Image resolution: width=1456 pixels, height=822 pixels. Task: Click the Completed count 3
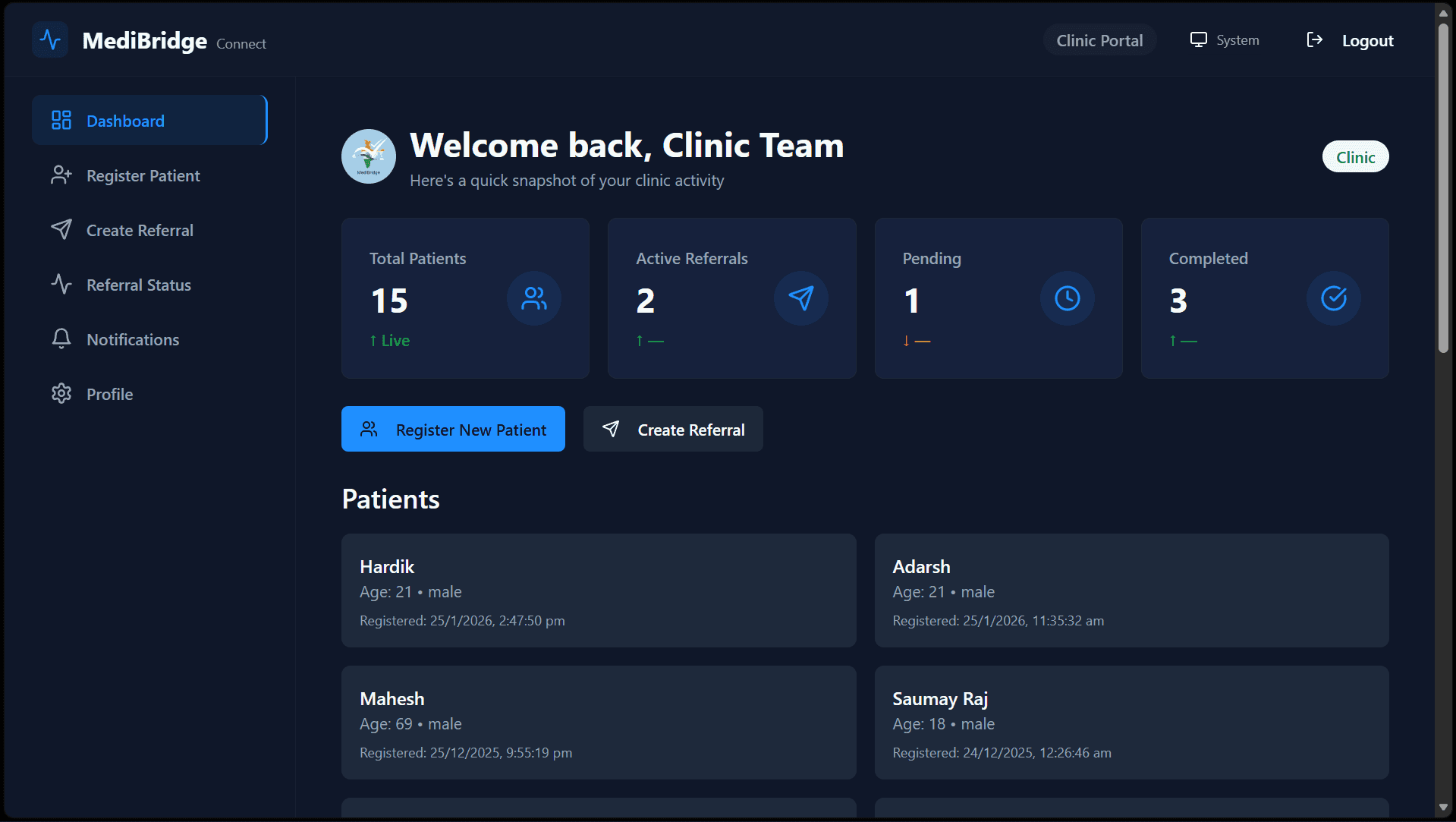tap(1178, 301)
